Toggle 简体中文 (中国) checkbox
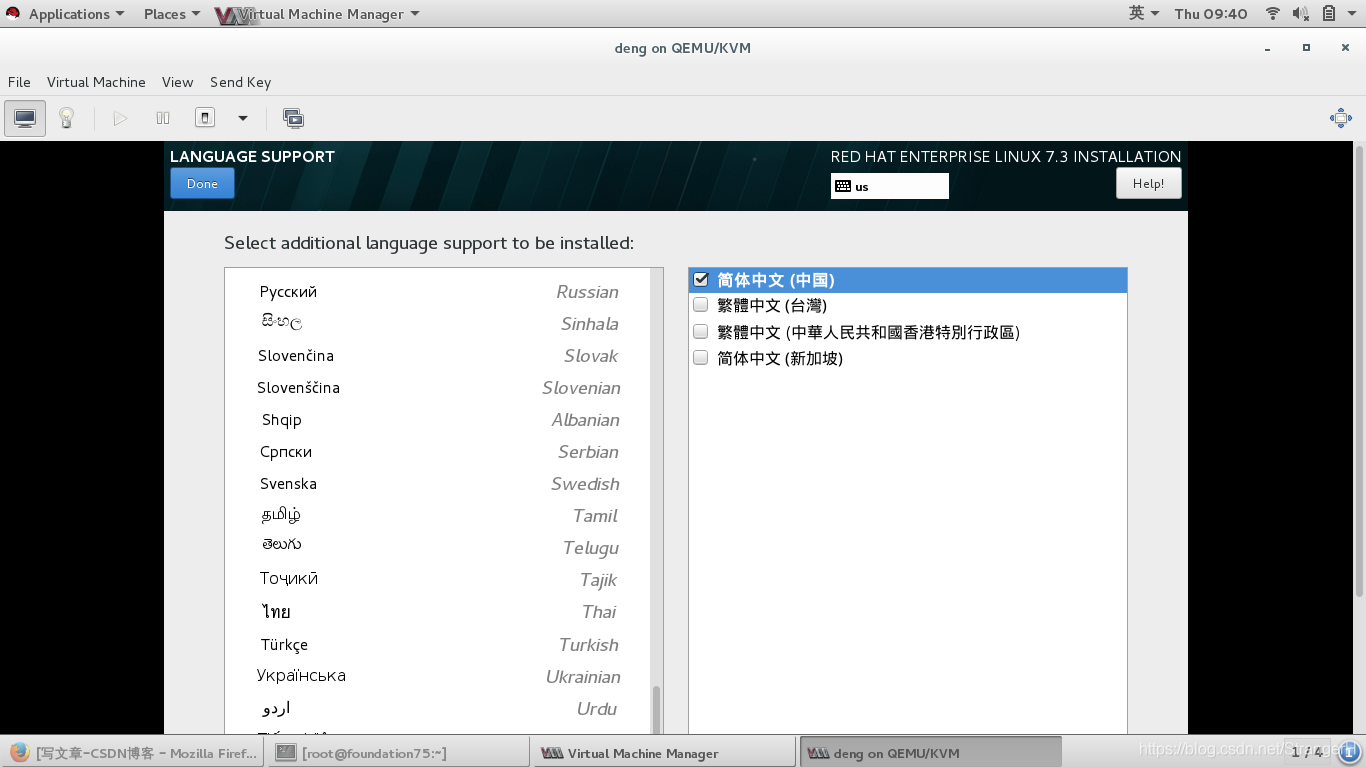1366x768 pixels. [x=701, y=280]
